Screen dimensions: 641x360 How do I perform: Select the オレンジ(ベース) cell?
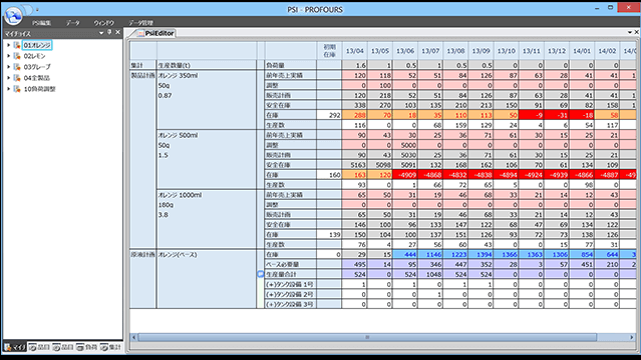point(206,279)
